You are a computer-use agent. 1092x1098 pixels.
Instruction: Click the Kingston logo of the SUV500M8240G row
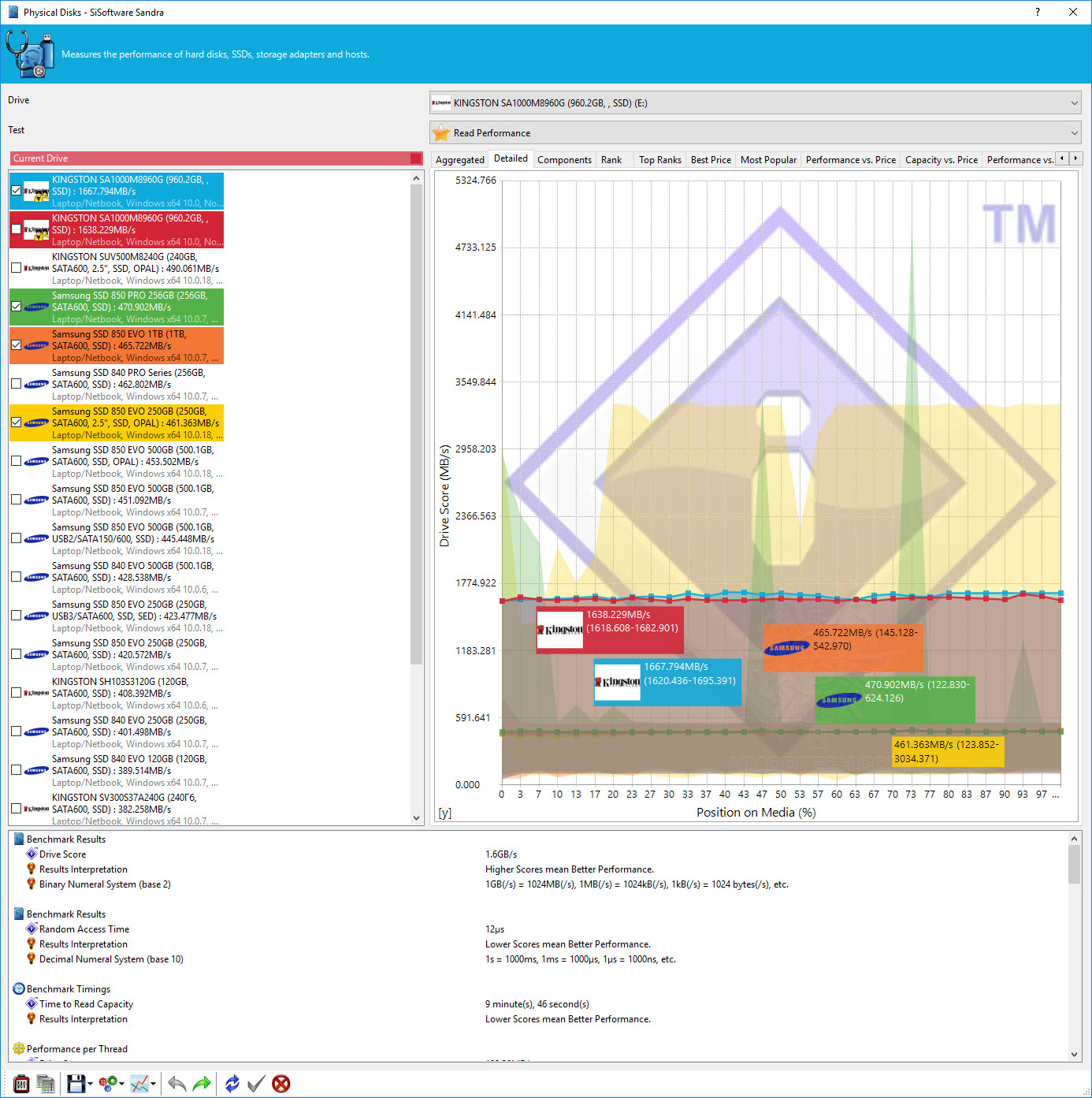[x=37, y=268]
